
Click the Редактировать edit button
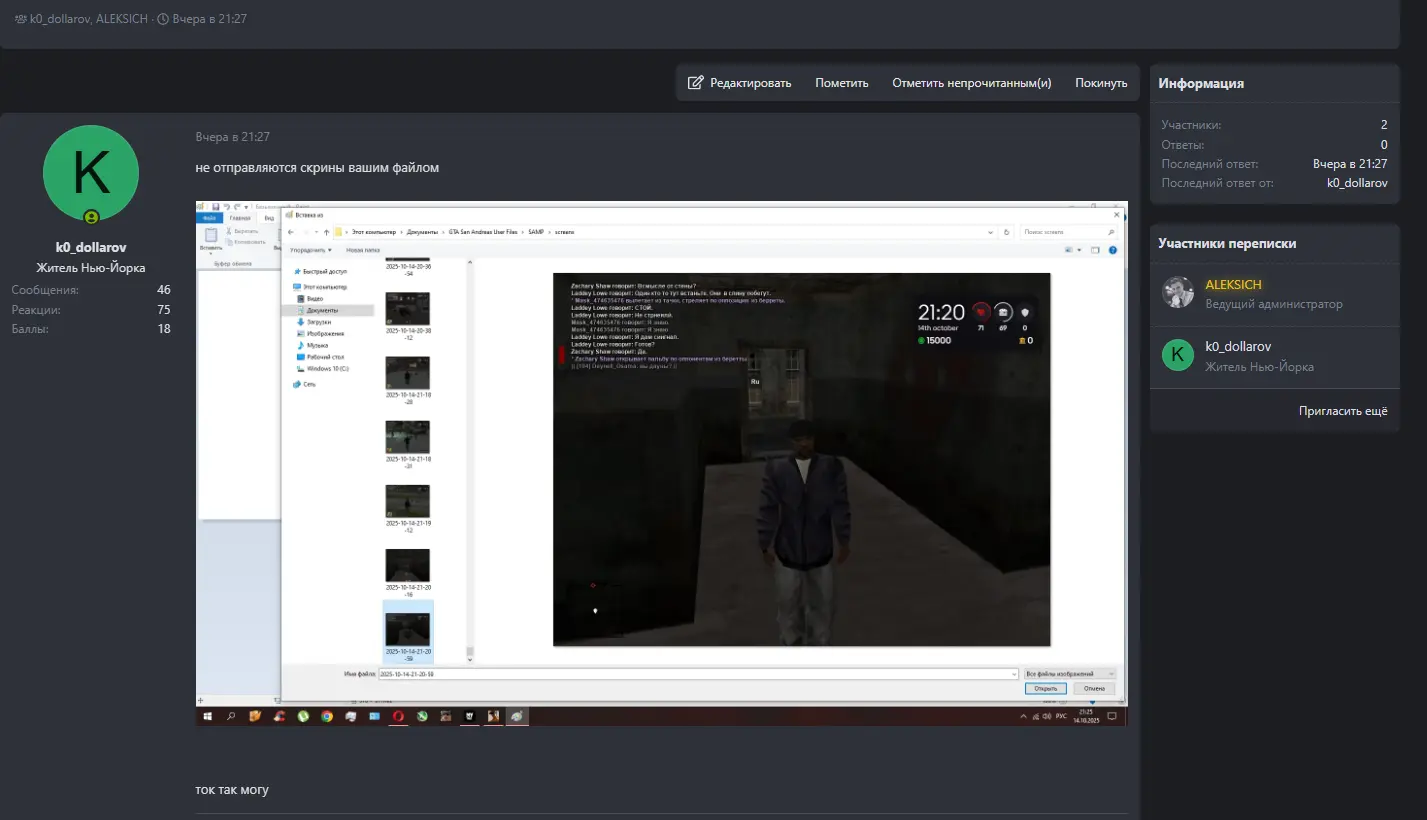740,83
